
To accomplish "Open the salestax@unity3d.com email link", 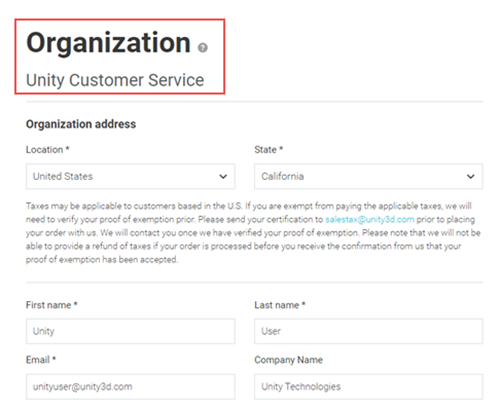I will (370, 219).
